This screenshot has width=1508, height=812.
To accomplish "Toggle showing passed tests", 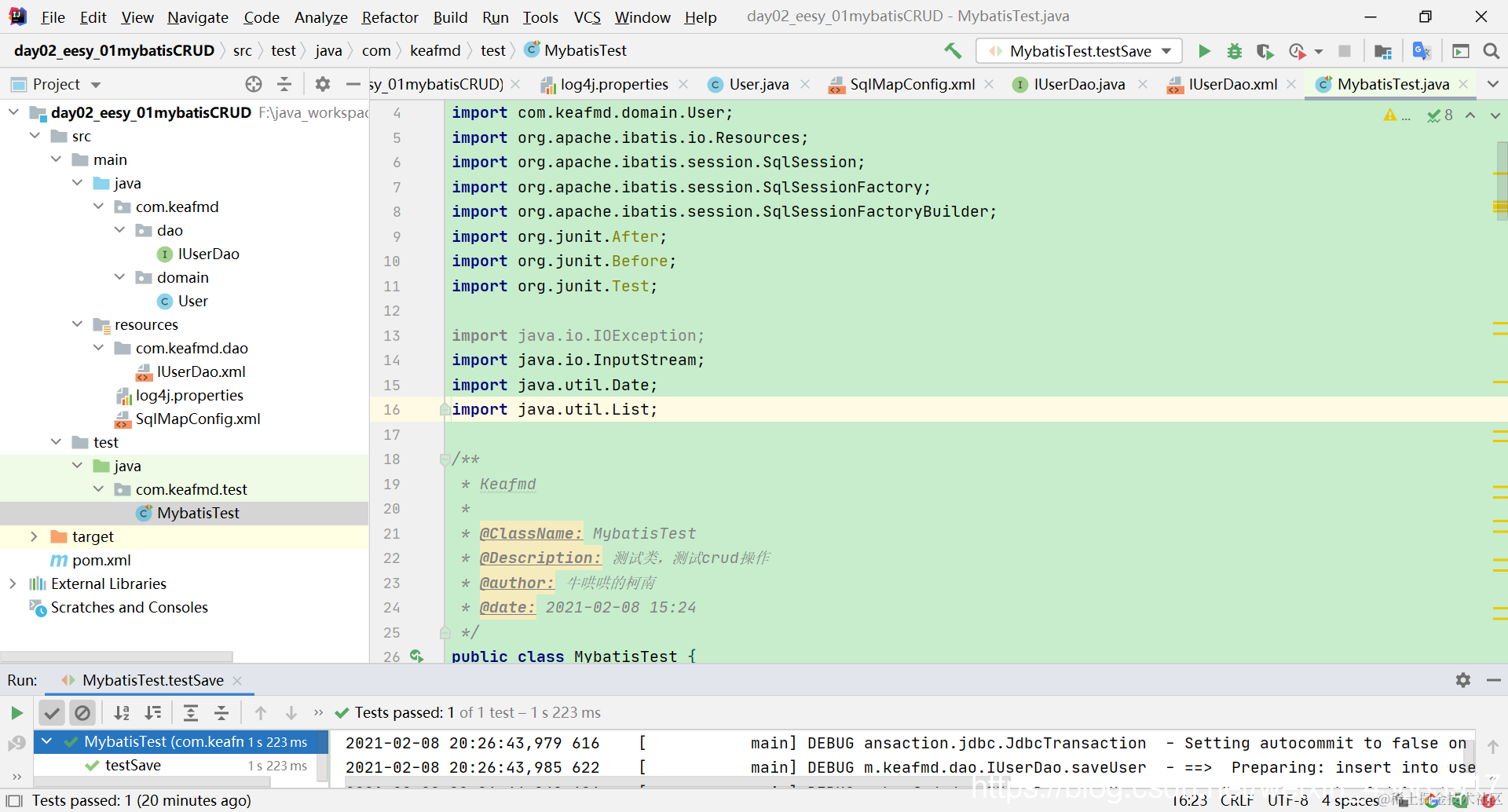I will click(52, 713).
